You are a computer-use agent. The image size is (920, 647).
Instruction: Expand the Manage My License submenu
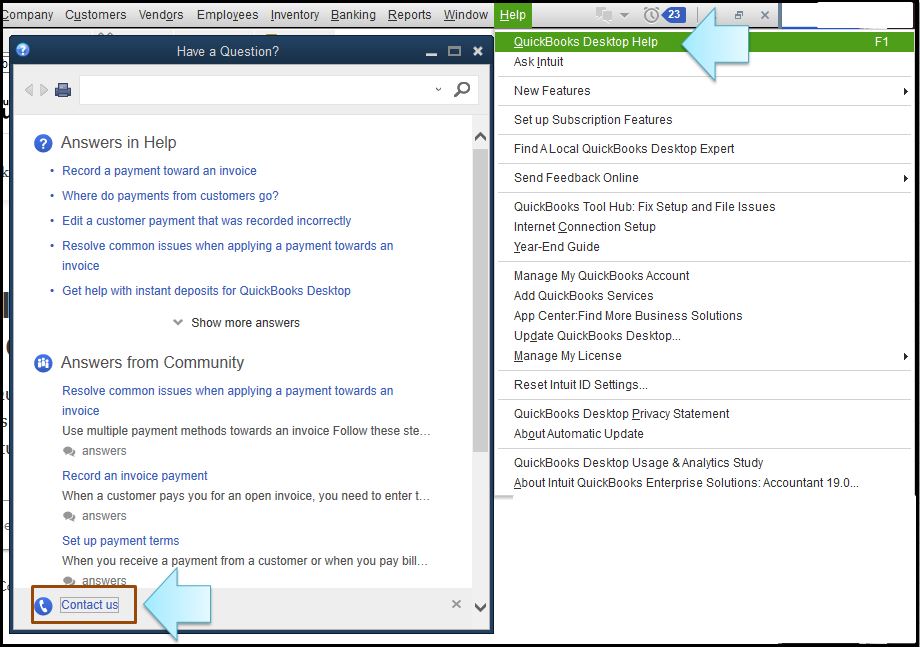point(906,357)
